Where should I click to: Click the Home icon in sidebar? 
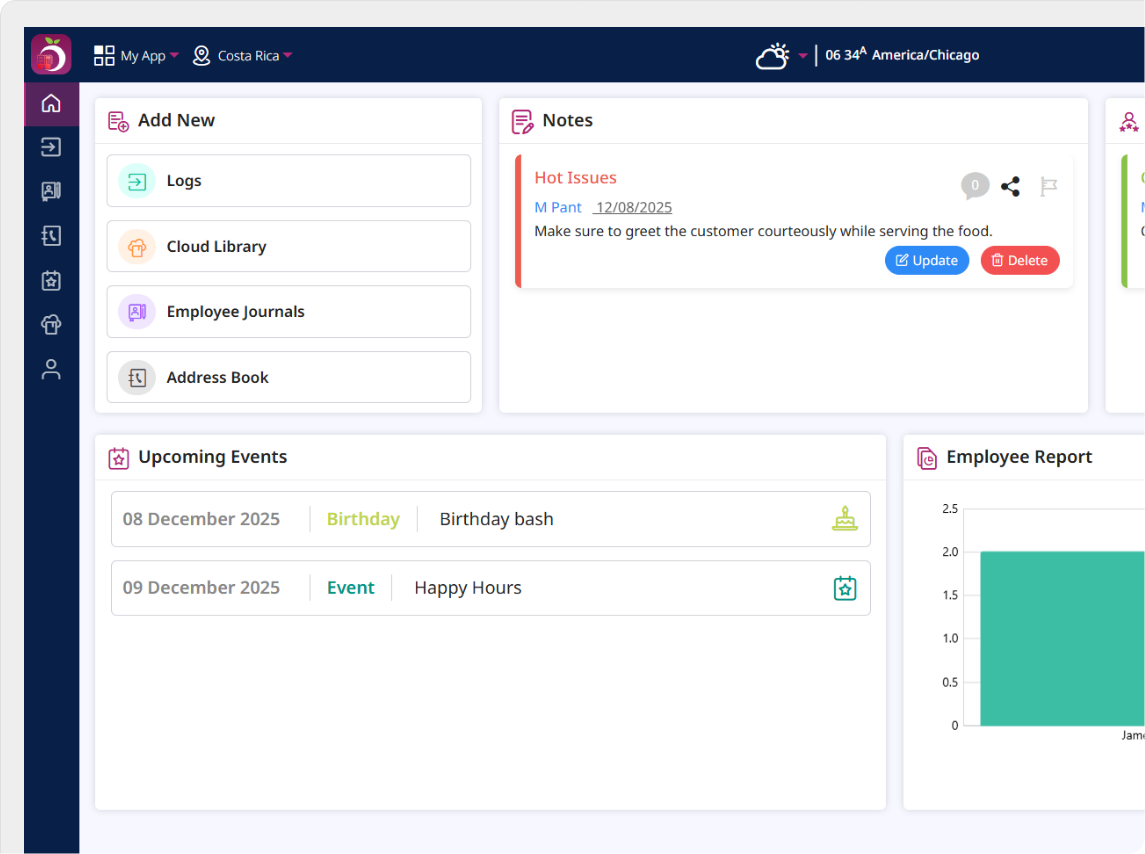[51, 103]
